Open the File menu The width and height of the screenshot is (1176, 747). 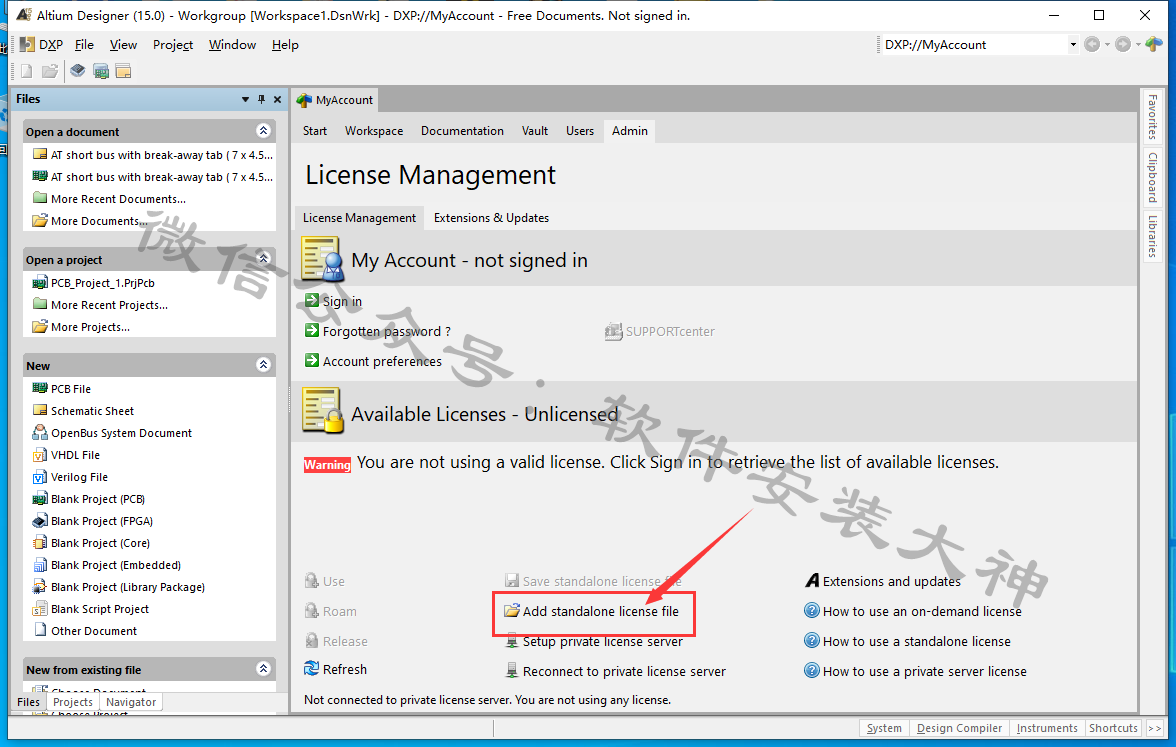pos(84,45)
